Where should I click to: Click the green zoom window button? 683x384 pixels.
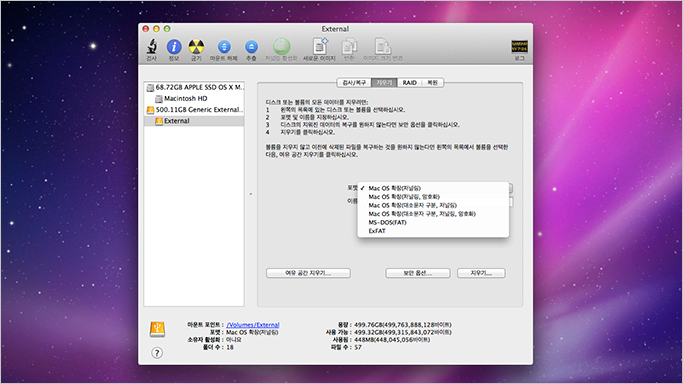point(167,29)
